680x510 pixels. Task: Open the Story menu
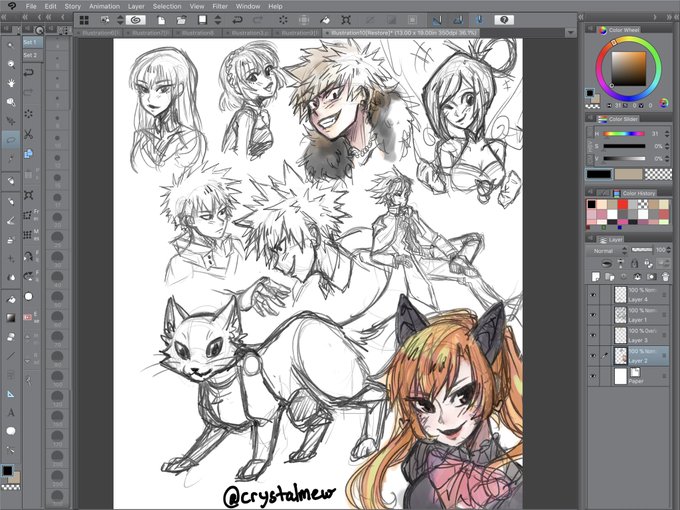coord(72,7)
